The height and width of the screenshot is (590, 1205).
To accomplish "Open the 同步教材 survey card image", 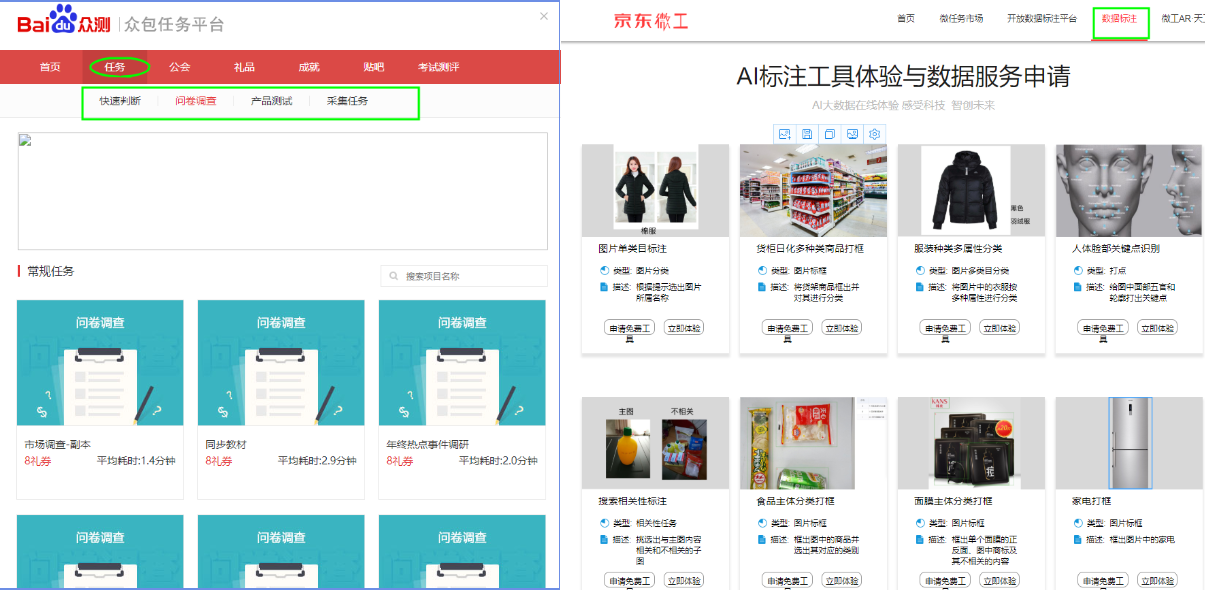I will point(281,363).
